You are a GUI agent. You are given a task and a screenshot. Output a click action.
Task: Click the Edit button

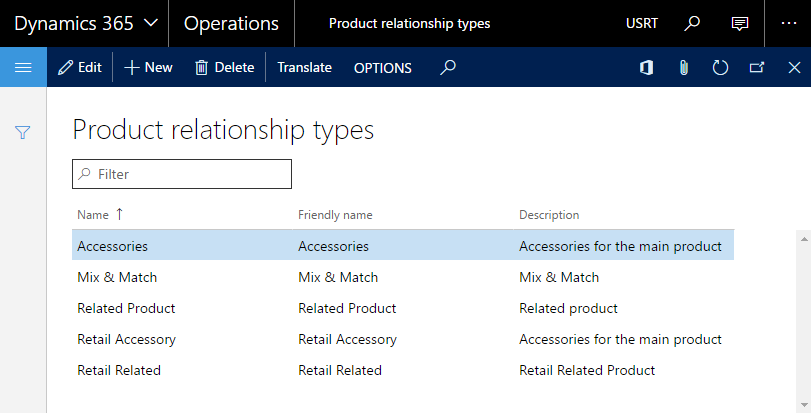click(x=80, y=67)
